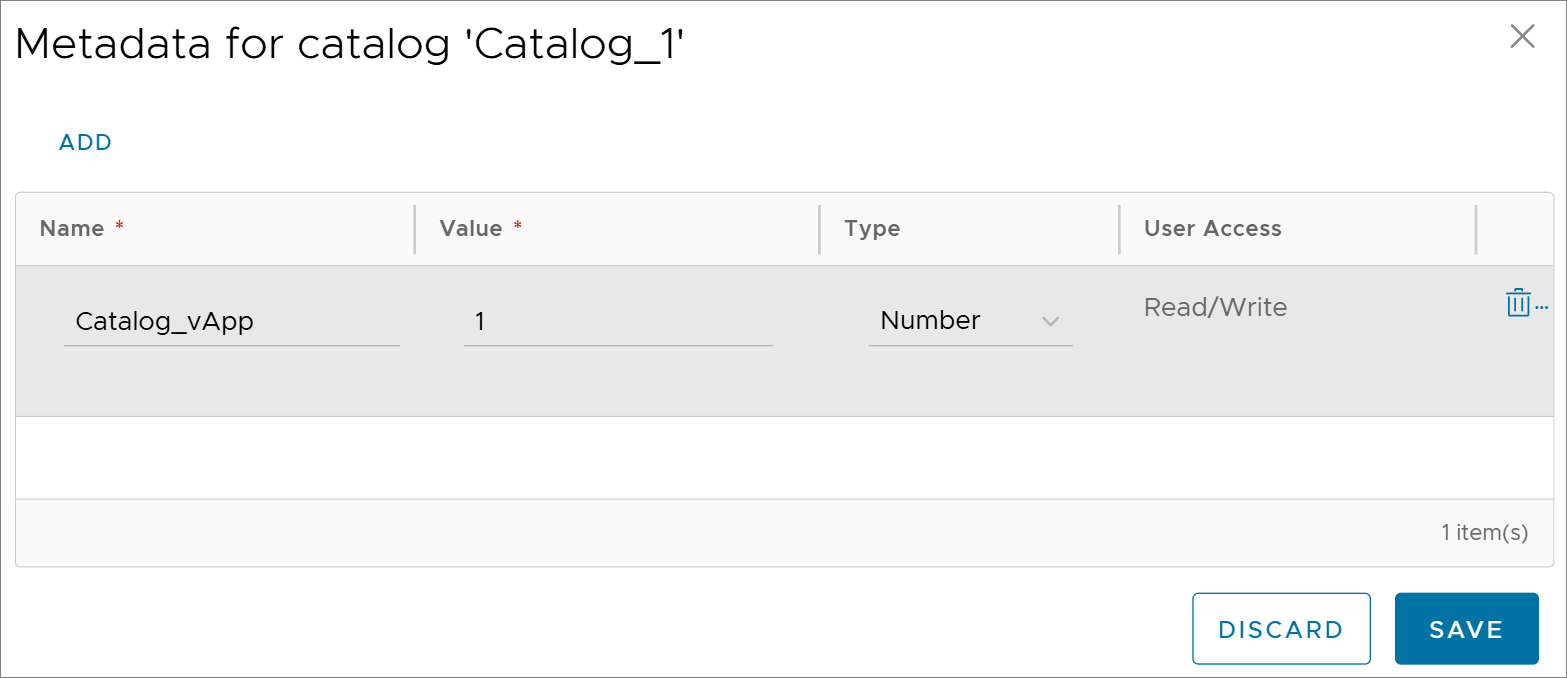This screenshot has width=1567, height=678.
Task: Open the ellipsis menu beside trash icon
Action: coord(1541,306)
